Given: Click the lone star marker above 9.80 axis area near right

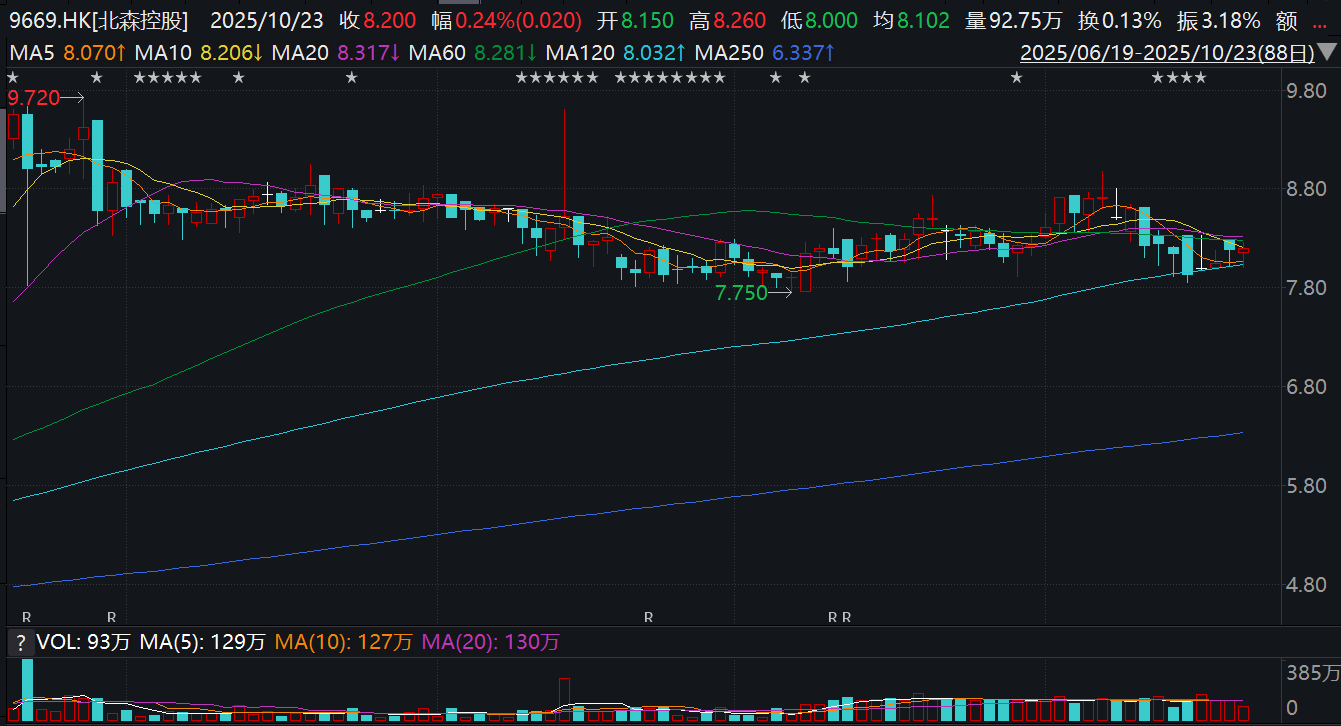Looking at the screenshot, I should [1016, 78].
